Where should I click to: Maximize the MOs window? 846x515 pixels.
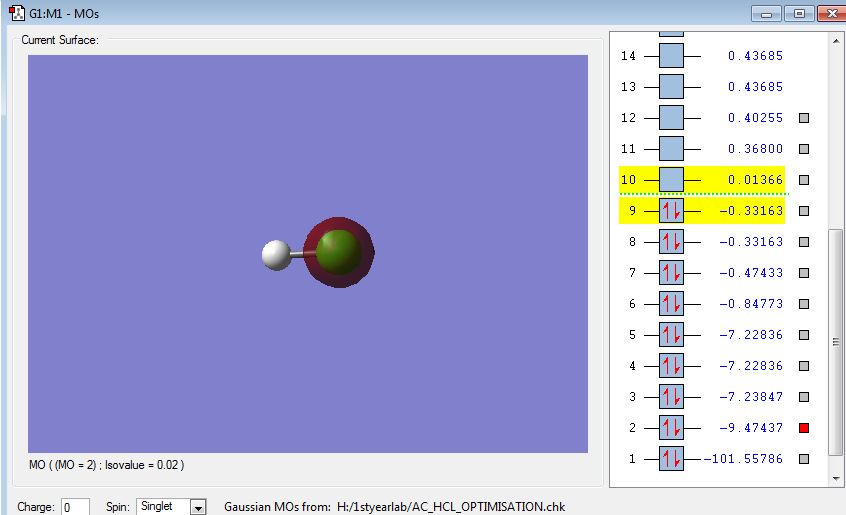click(799, 14)
